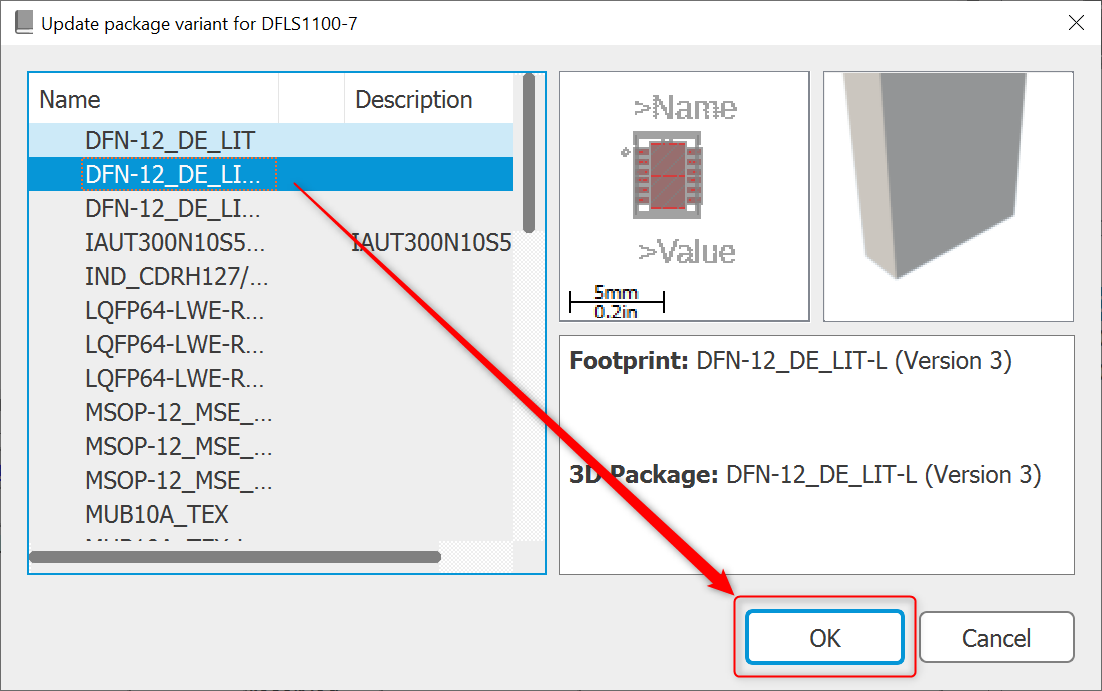Click the dialog's package icon in title bar
The height and width of the screenshot is (691, 1102).
click(22, 22)
